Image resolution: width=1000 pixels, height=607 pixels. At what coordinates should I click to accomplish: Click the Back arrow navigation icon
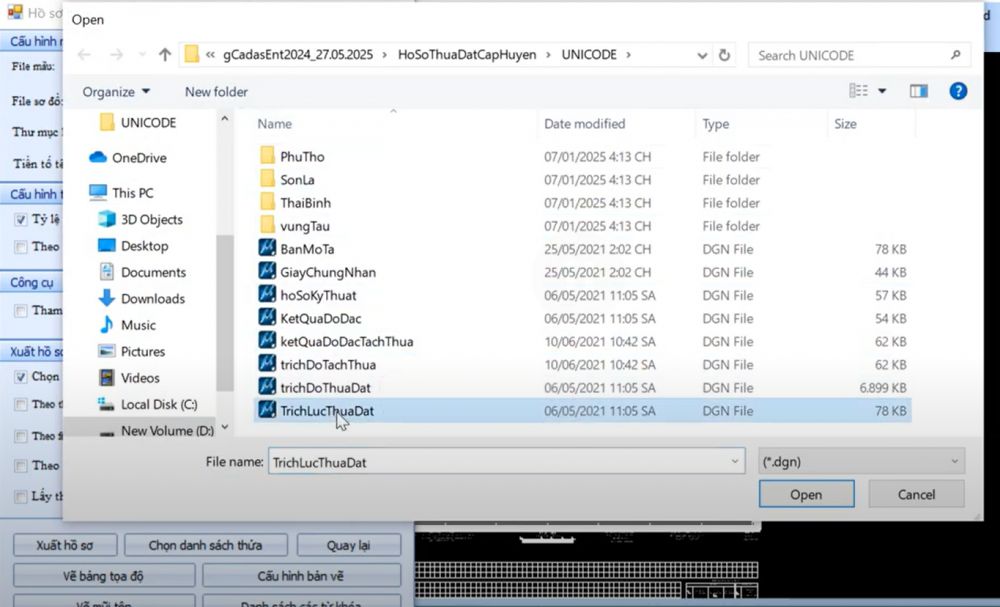click(85, 55)
